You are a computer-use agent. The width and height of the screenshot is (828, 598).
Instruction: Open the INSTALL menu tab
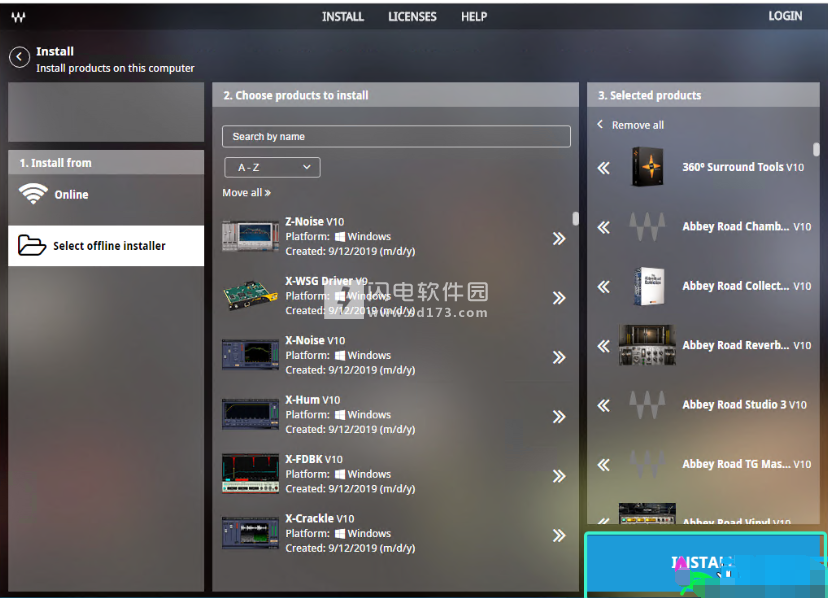click(343, 17)
